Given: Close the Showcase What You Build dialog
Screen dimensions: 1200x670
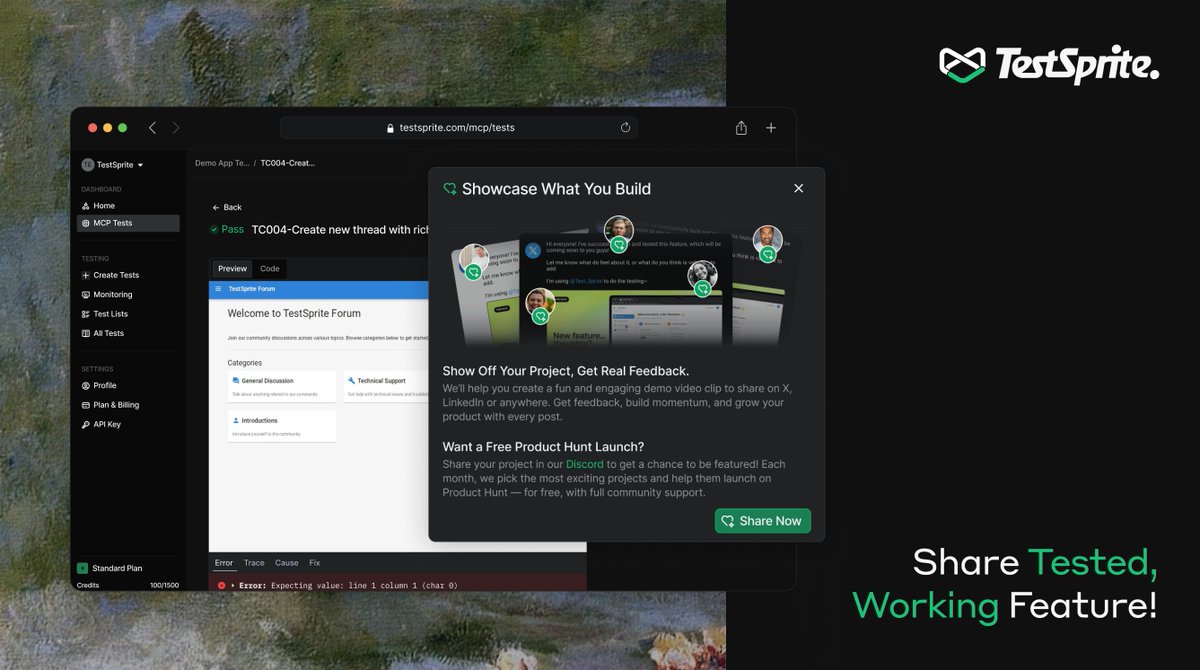Looking at the screenshot, I should tap(798, 188).
